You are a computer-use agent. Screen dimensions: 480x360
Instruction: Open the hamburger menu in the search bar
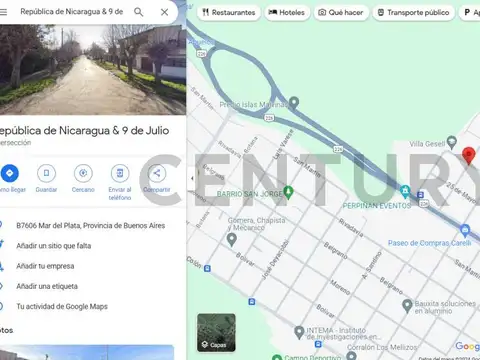(3, 12)
